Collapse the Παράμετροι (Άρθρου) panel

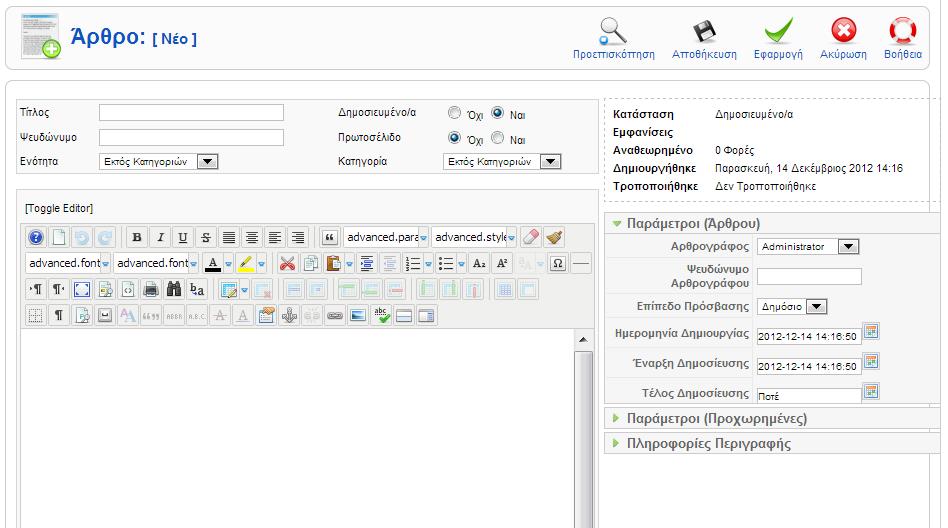pyautogui.click(x=693, y=223)
